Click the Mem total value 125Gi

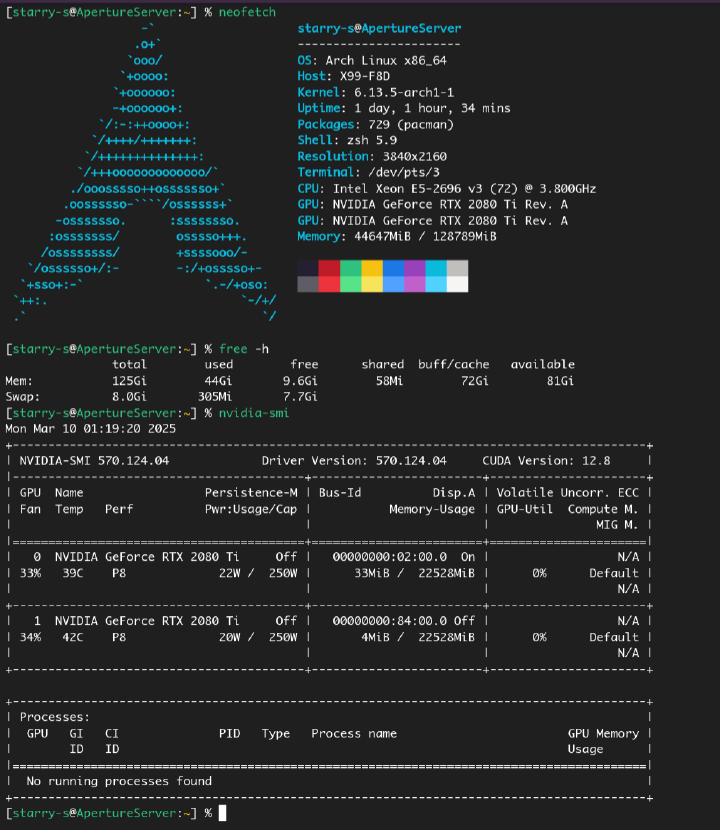(x=129, y=381)
